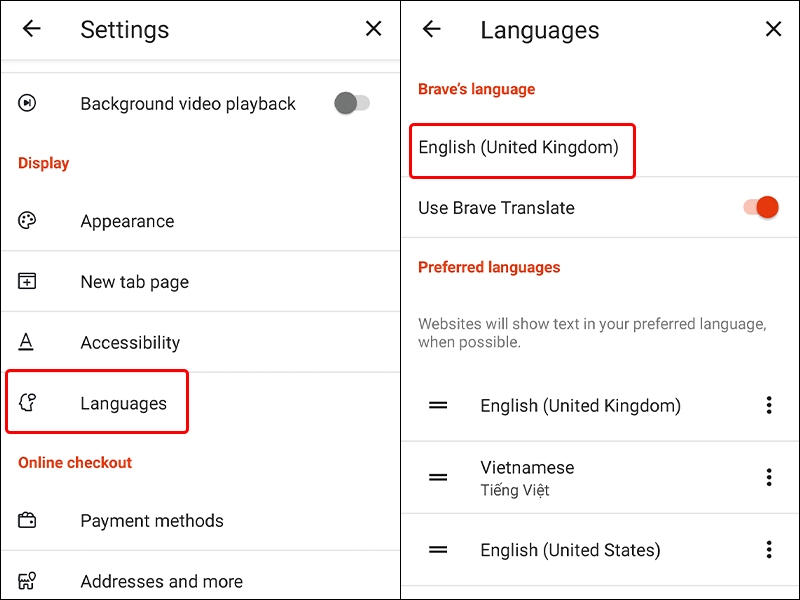Click the Background video playback icon
Image resolution: width=800 pixels, height=600 pixels.
click(x=26, y=103)
